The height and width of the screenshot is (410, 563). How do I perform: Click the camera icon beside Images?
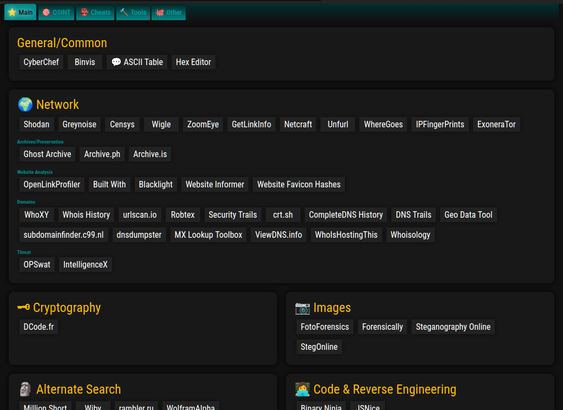tap(302, 308)
